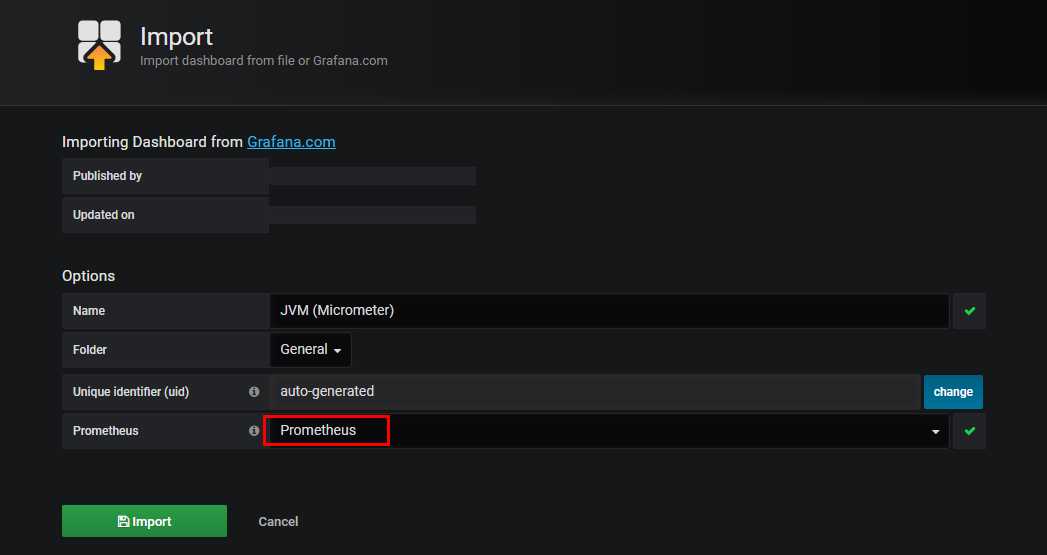Image resolution: width=1047 pixels, height=555 pixels.
Task: Click the 'Import dashboard from file or Grafana.com' subtitle
Action: click(x=264, y=60)
